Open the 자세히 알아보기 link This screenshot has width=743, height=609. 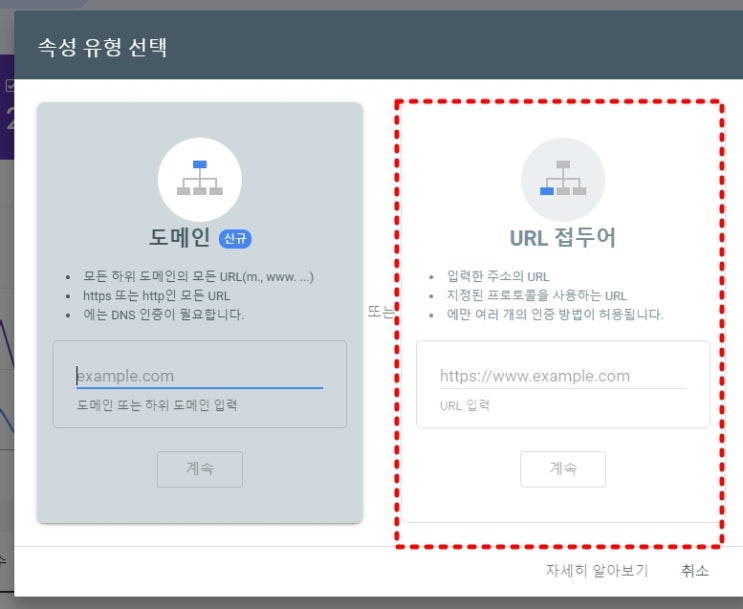tap(597, 570)
